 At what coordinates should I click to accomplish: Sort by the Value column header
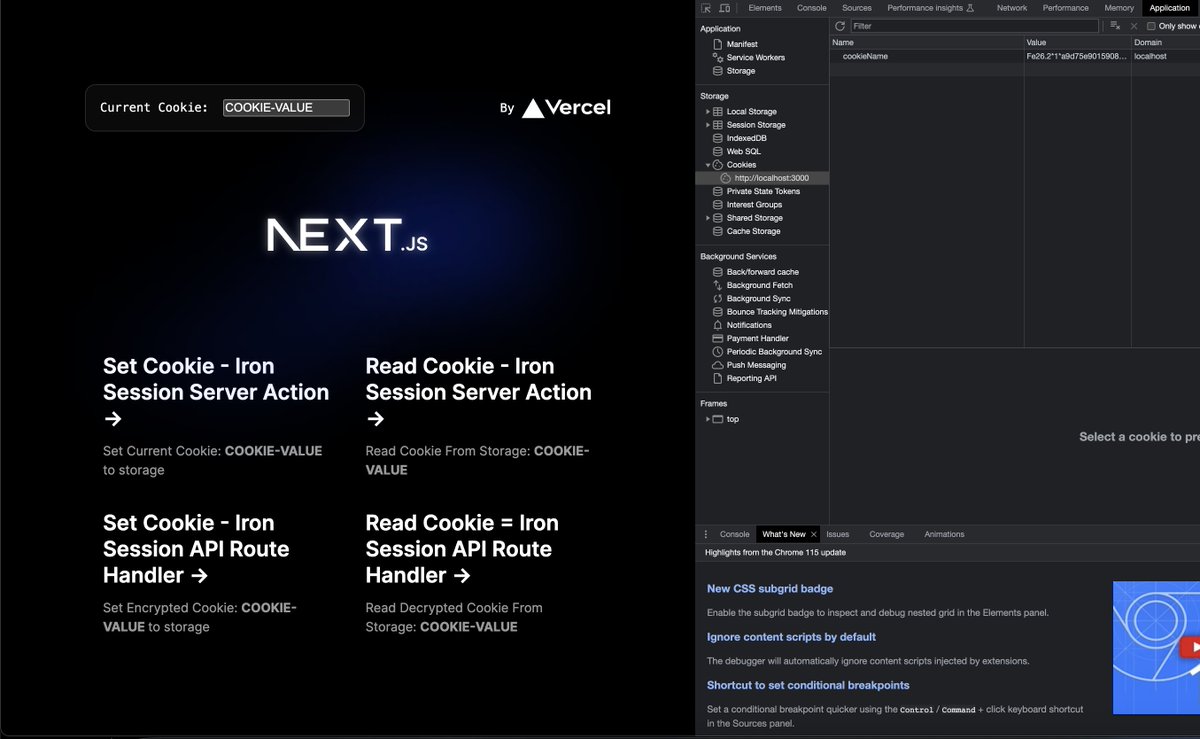click(x=1077, y=43)
